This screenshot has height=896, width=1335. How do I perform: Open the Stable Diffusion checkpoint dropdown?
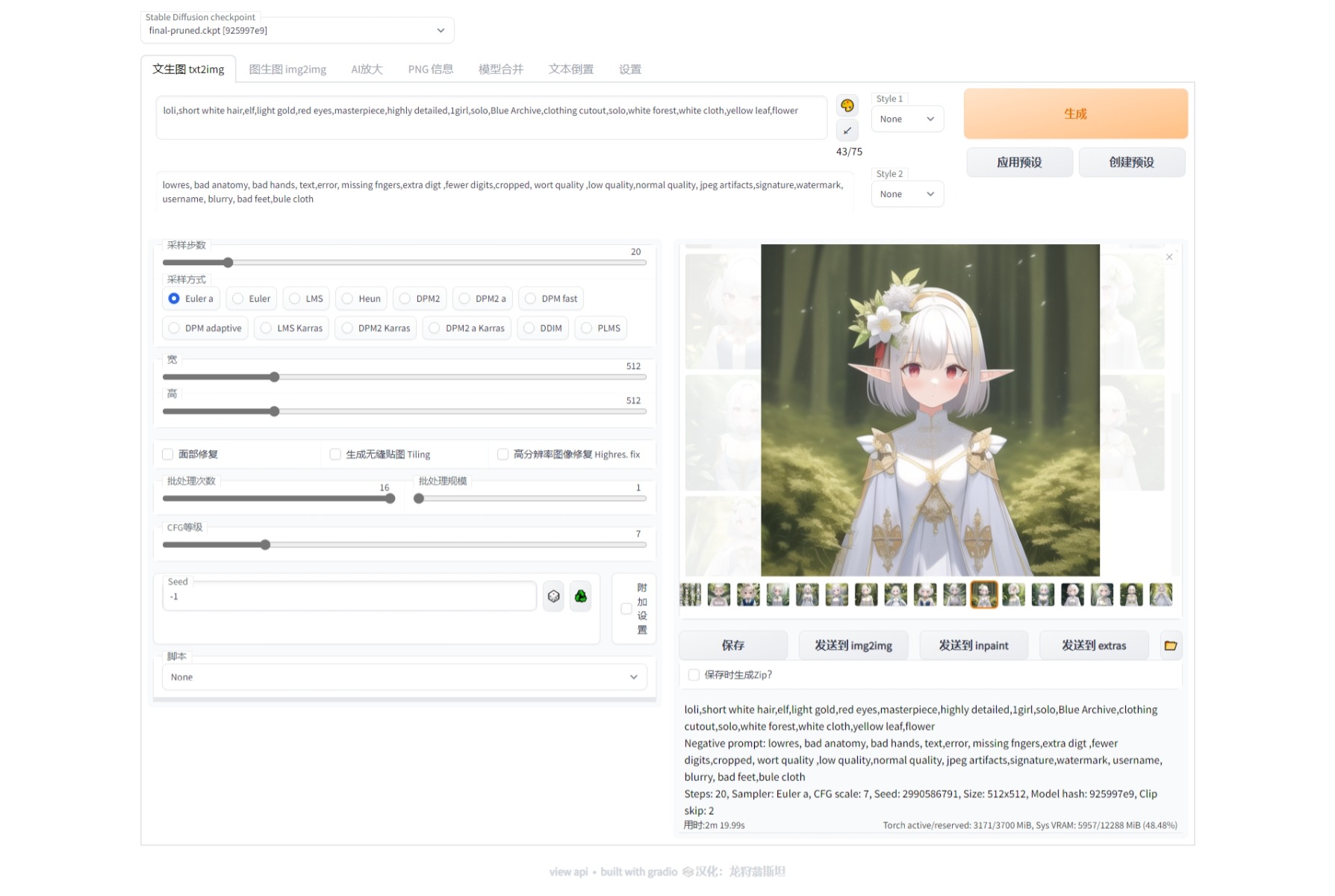point(297,31)
